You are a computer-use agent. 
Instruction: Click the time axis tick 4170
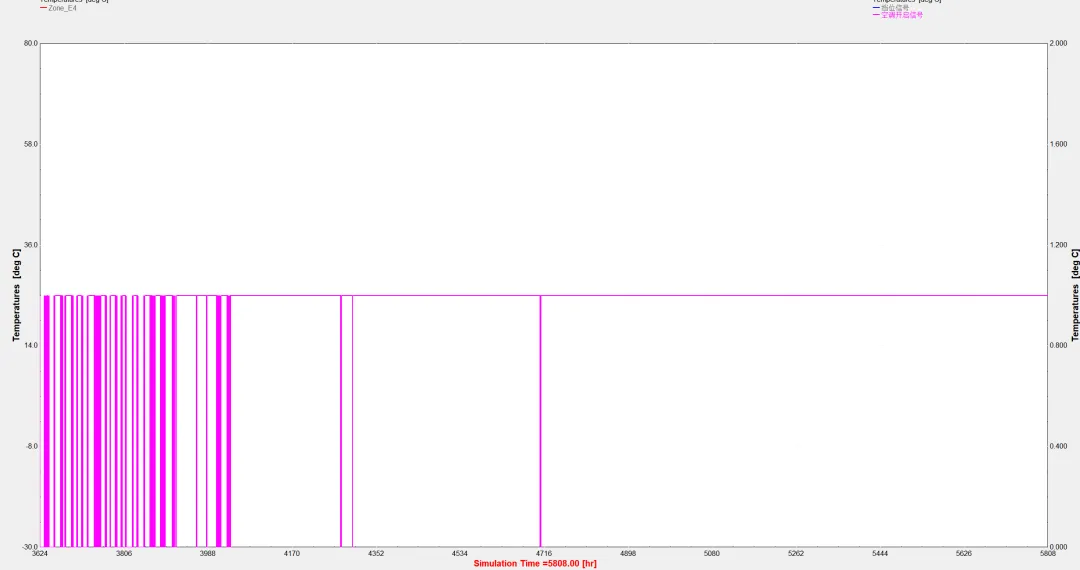click(292, 553)
